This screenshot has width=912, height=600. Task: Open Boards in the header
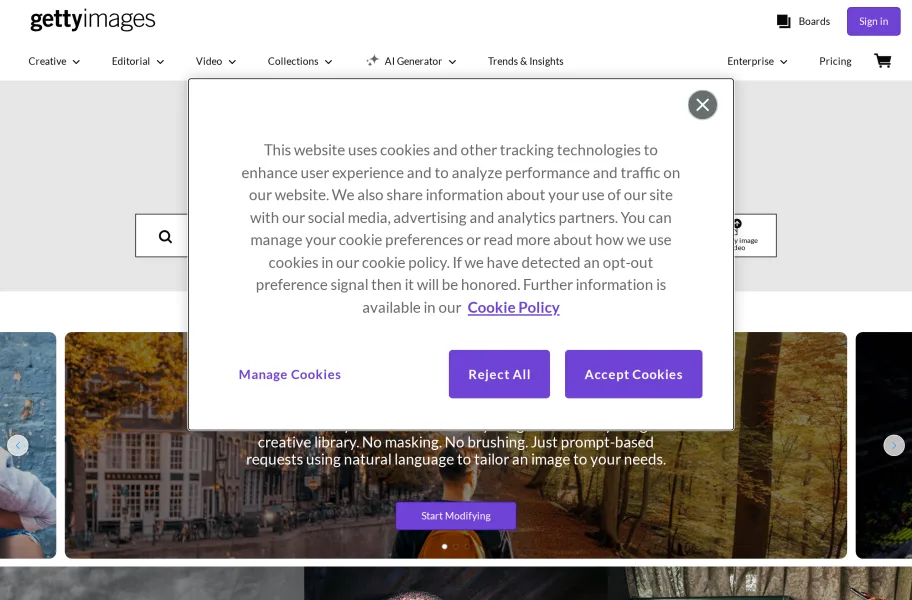click(803, 22)
